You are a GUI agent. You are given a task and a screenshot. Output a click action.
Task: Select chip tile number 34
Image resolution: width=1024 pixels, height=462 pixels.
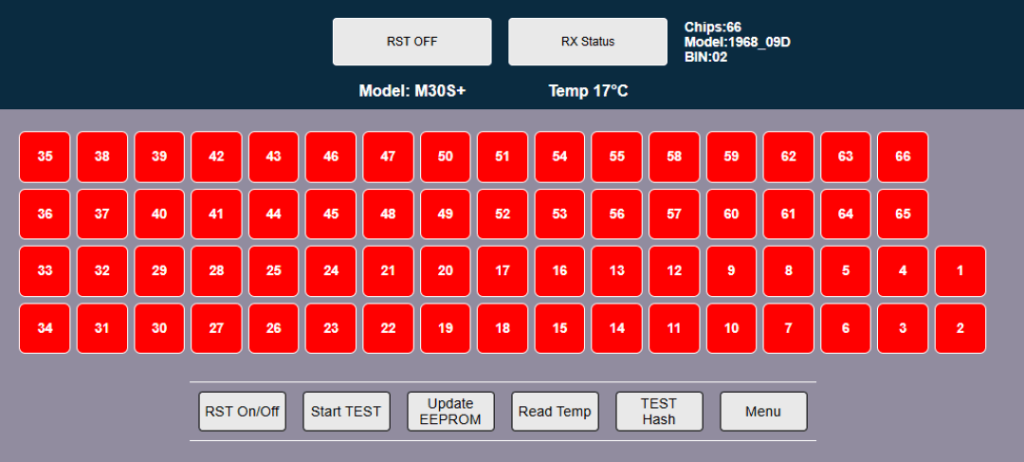pos(45,328)
